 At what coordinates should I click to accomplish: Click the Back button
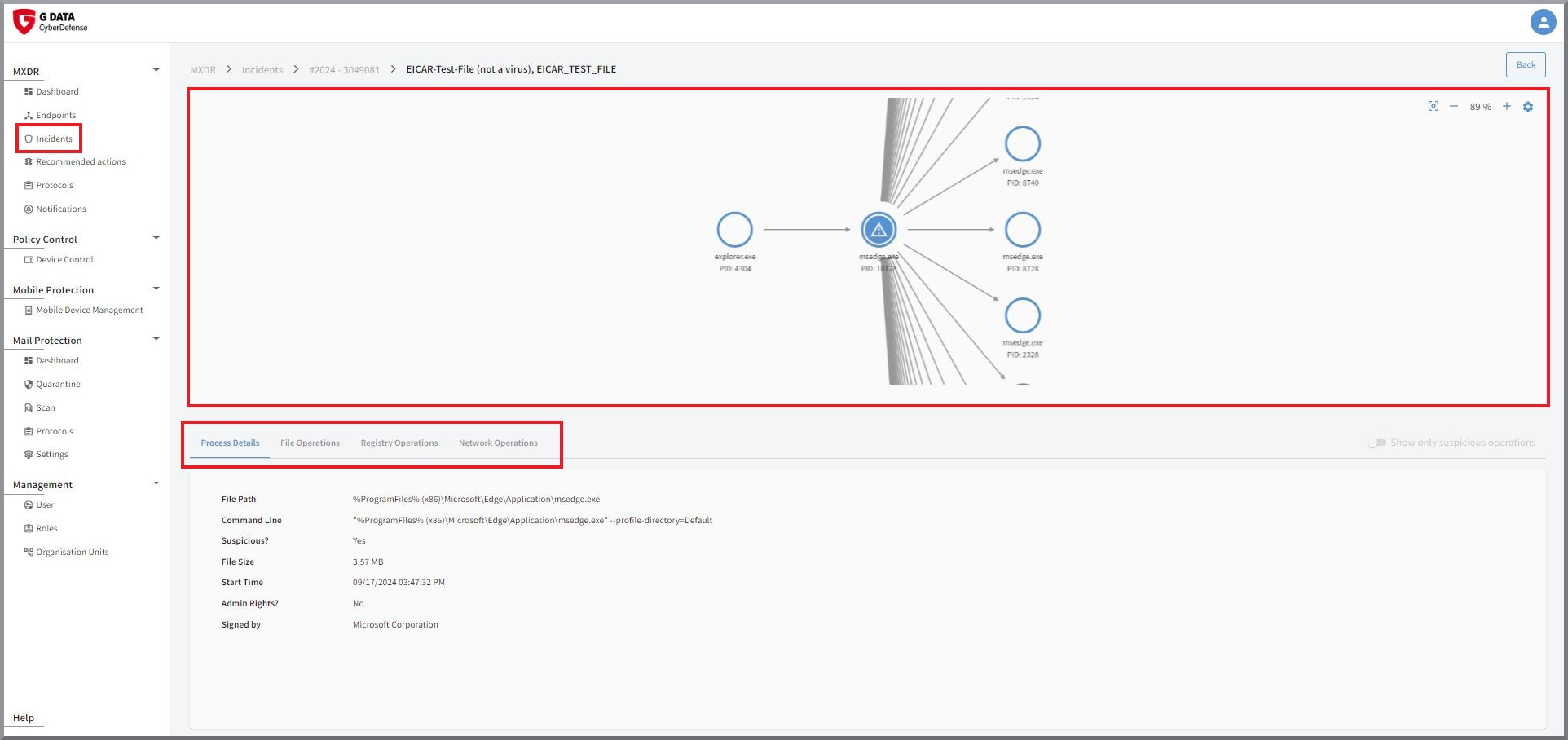point(1526,65)
